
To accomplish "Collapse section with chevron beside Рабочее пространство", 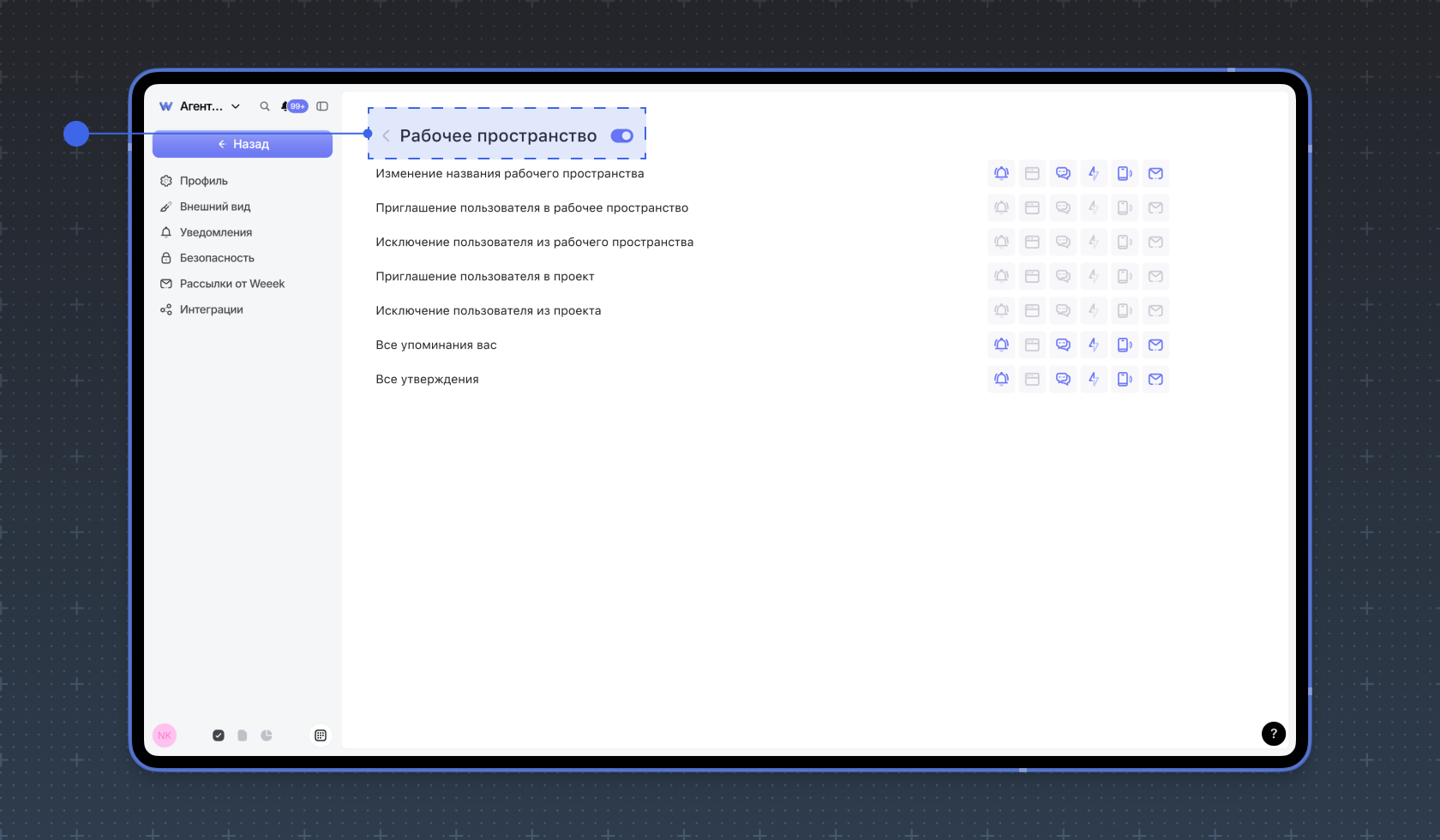I will 387,135.
